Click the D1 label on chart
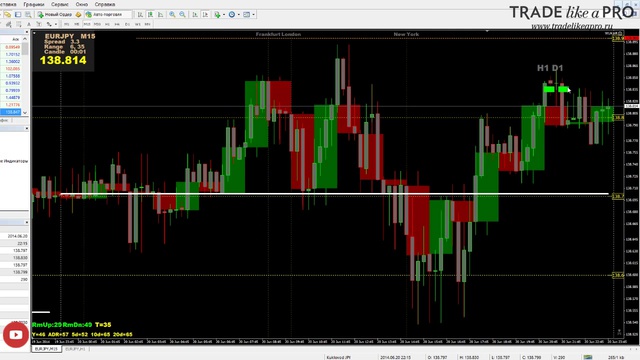 (x=558, y=68)
